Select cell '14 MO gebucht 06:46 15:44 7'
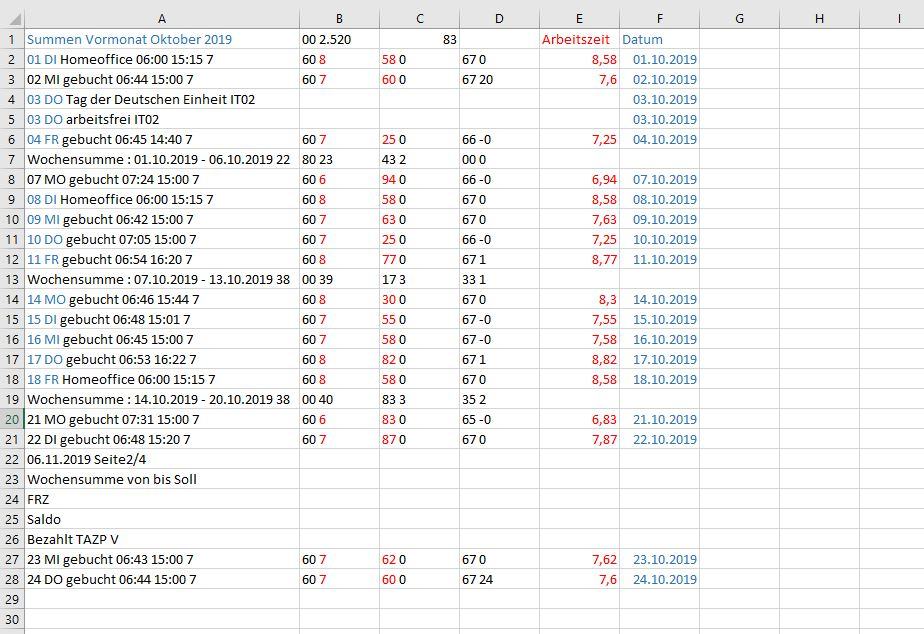 pos(161,299)
